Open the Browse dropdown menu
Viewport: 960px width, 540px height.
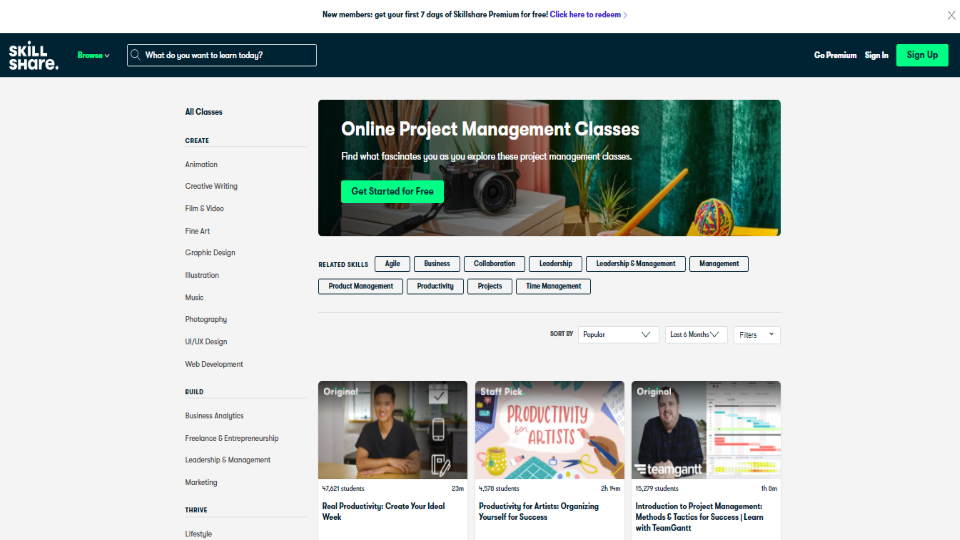click(93, 55)
